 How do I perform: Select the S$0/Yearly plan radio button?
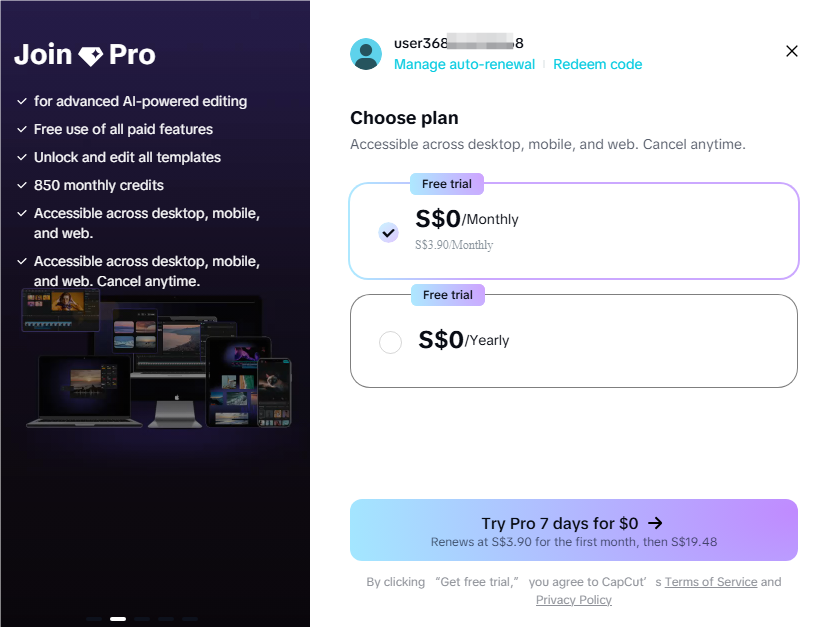coord(390,341)
